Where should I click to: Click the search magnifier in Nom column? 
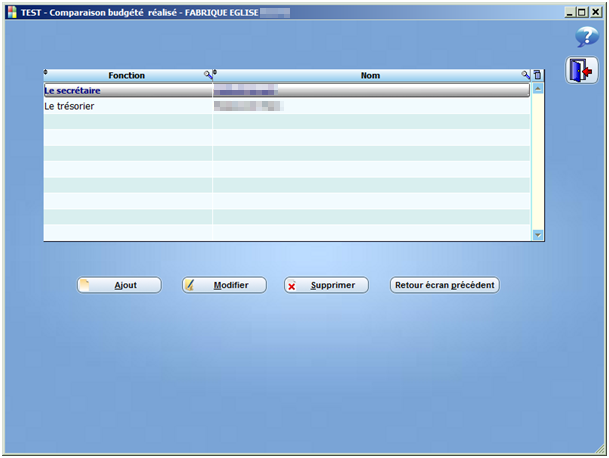(525, 75)
